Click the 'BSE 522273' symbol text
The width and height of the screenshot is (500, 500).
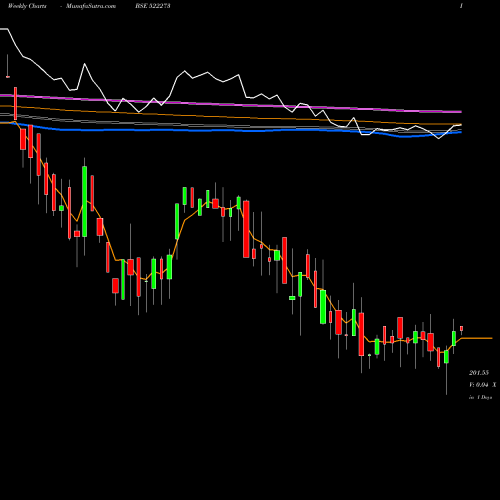(x=153, y=6)
